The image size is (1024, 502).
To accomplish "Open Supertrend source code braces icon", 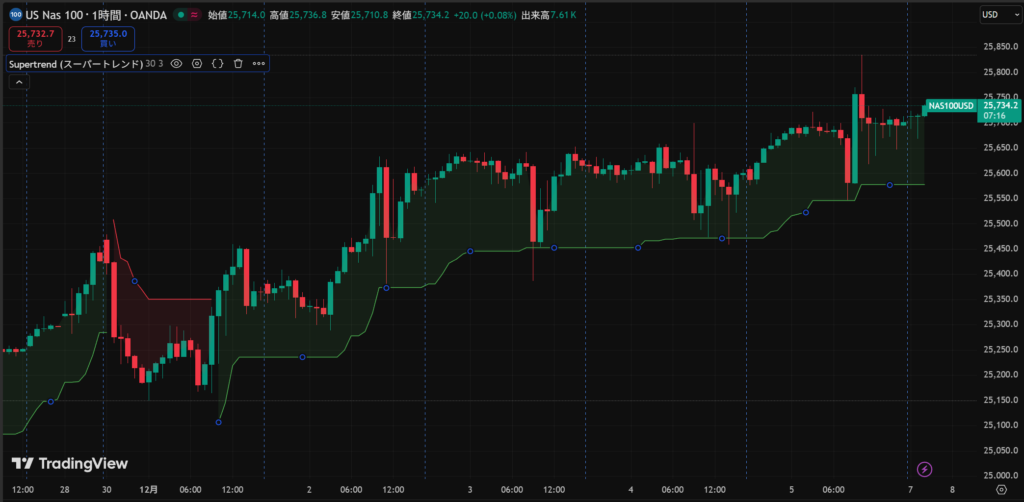I will (x=217, y=63).
